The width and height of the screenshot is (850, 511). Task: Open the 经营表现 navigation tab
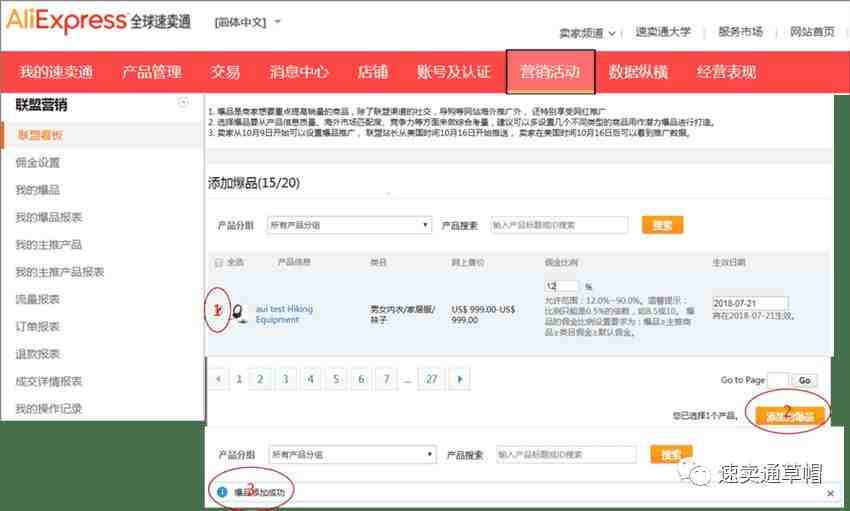point(726,72)
